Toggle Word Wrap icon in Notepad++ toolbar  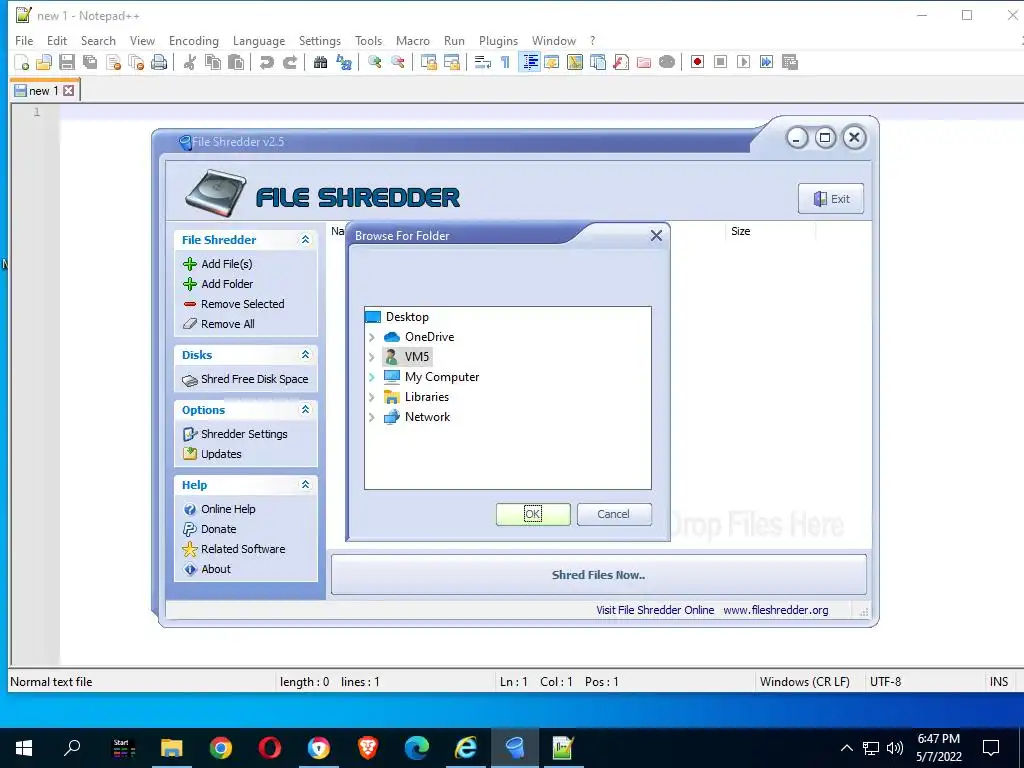tap(483, 62)
